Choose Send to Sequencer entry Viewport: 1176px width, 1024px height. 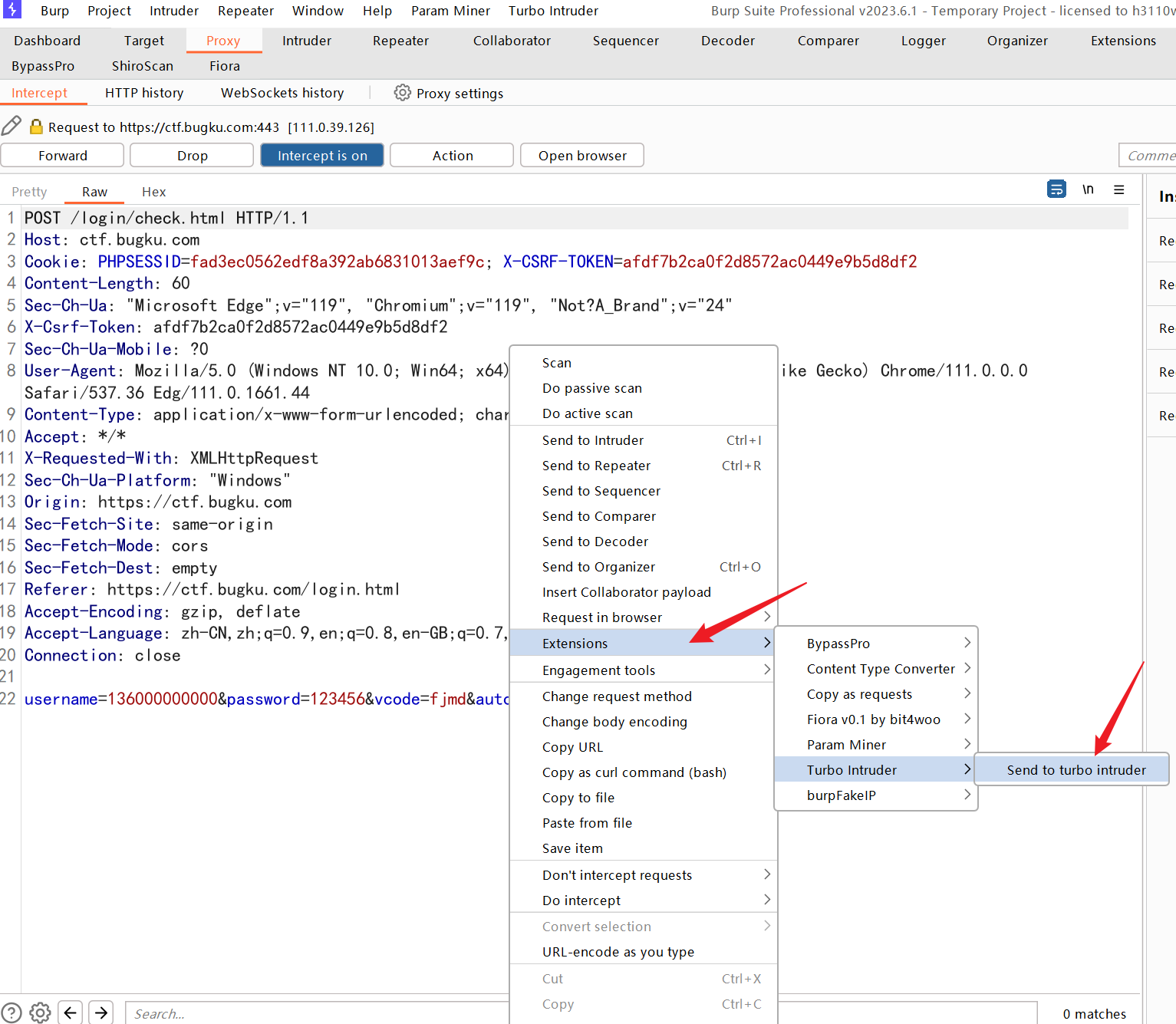click(x=643, y=490)
